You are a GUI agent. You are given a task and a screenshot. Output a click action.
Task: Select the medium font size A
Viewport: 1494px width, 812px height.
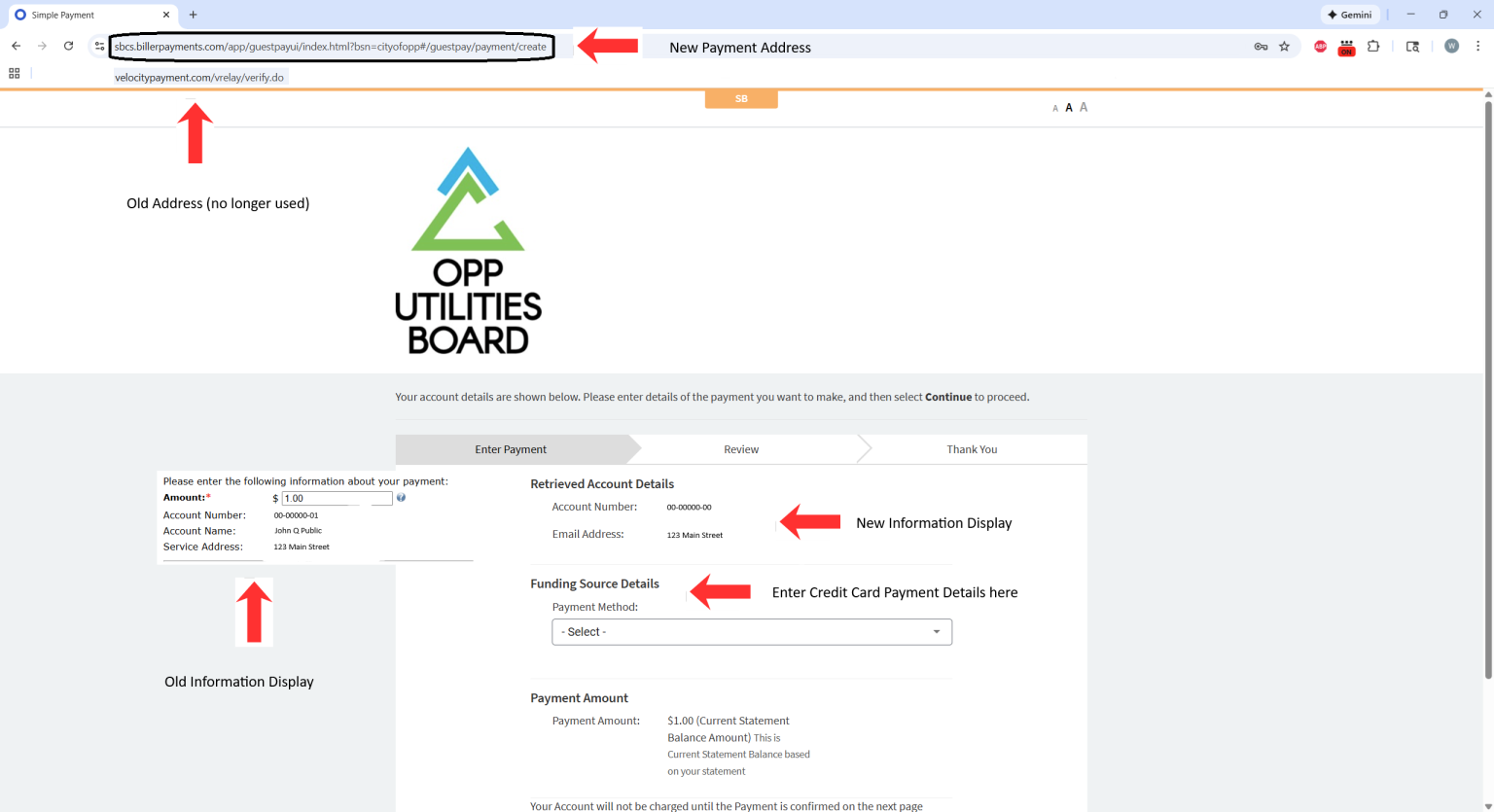pos(1069,108)
